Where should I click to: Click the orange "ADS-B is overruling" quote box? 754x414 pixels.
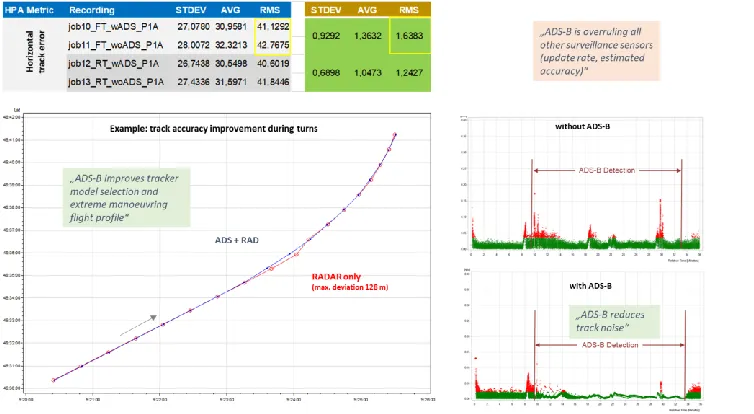click(596, 51)
